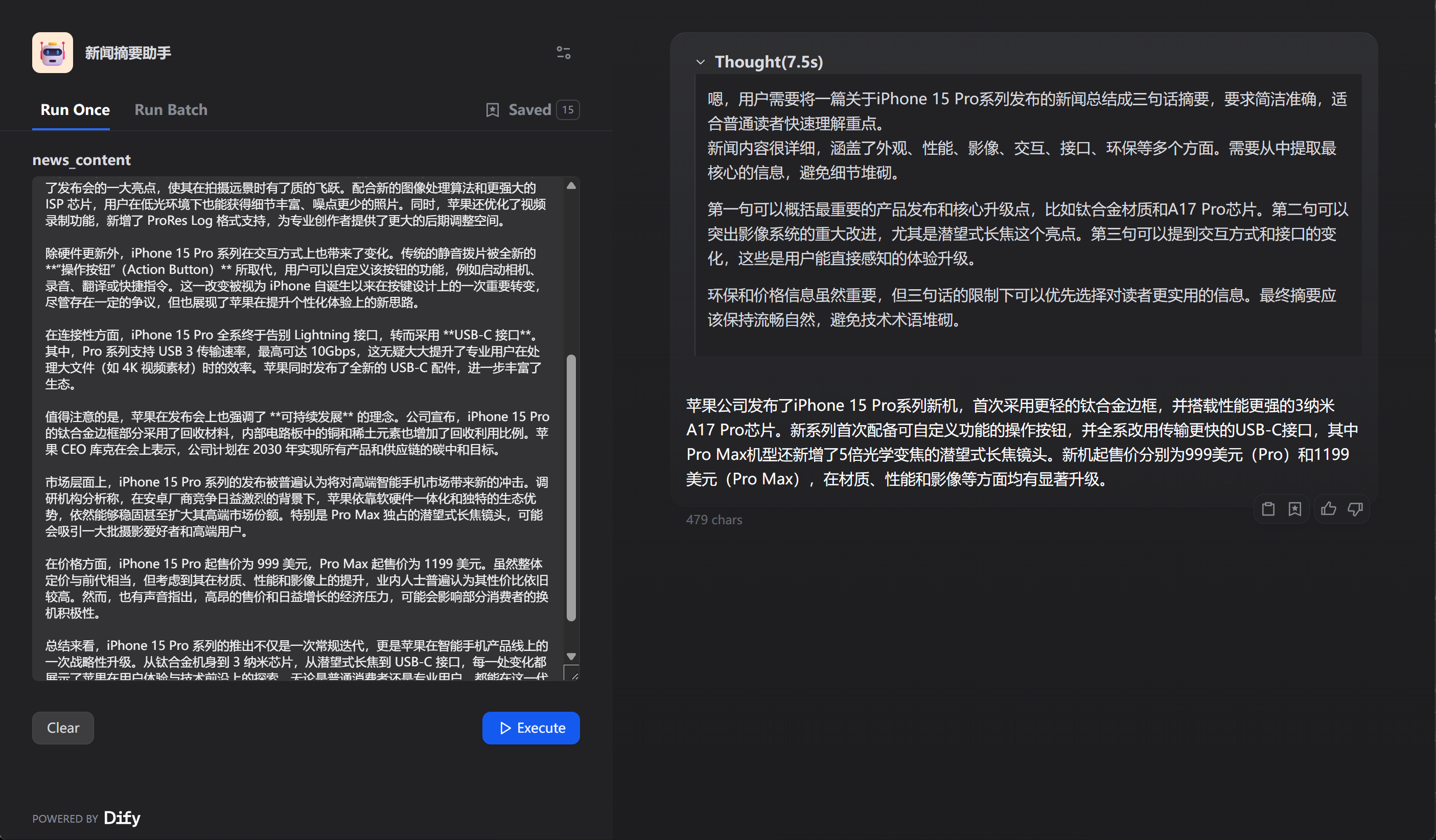Click the 新闻摘要助手 robot app icon
This screenshot has width=1436, height=840.
[53, 53]
